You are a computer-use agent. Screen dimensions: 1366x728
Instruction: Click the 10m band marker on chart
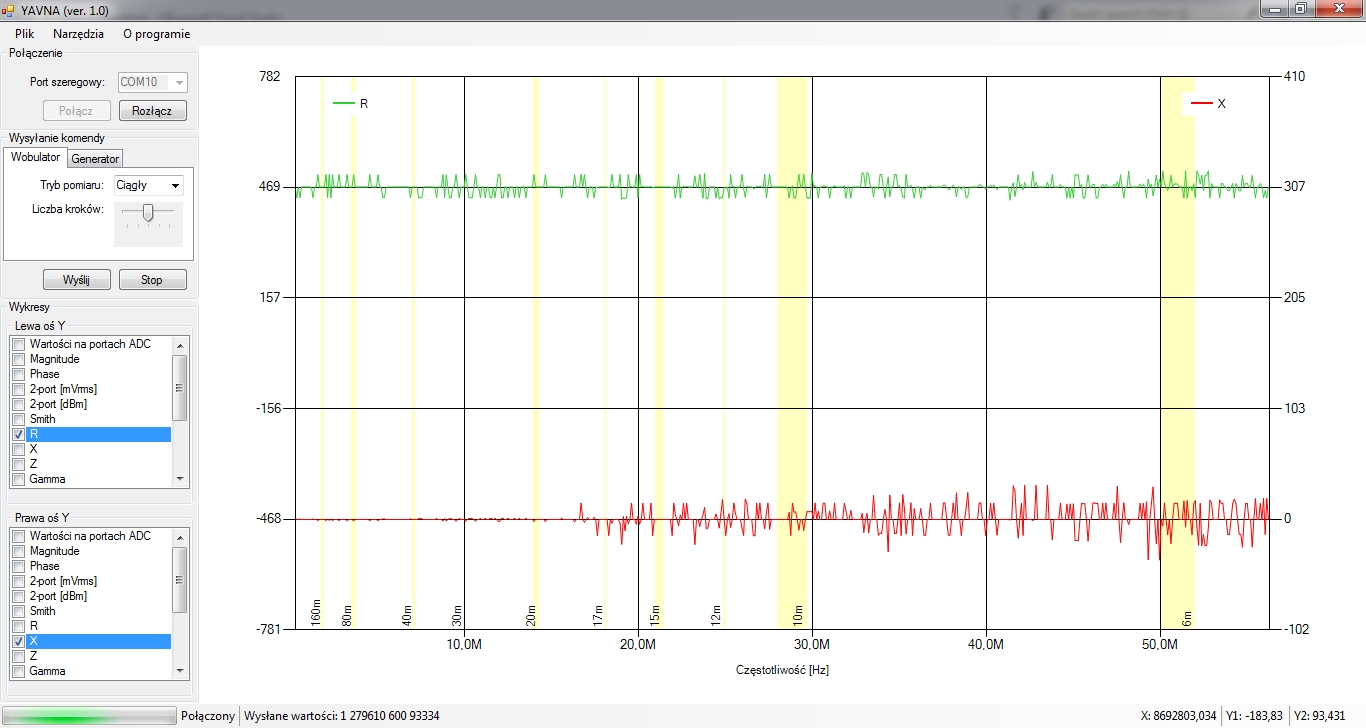[x=797, y=613]
